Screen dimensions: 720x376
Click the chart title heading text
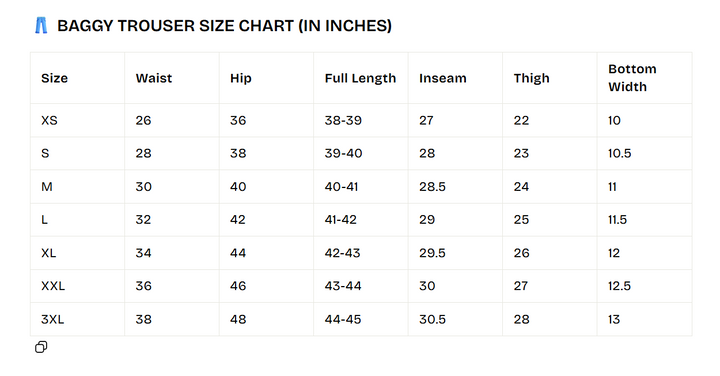pos(224,26)
